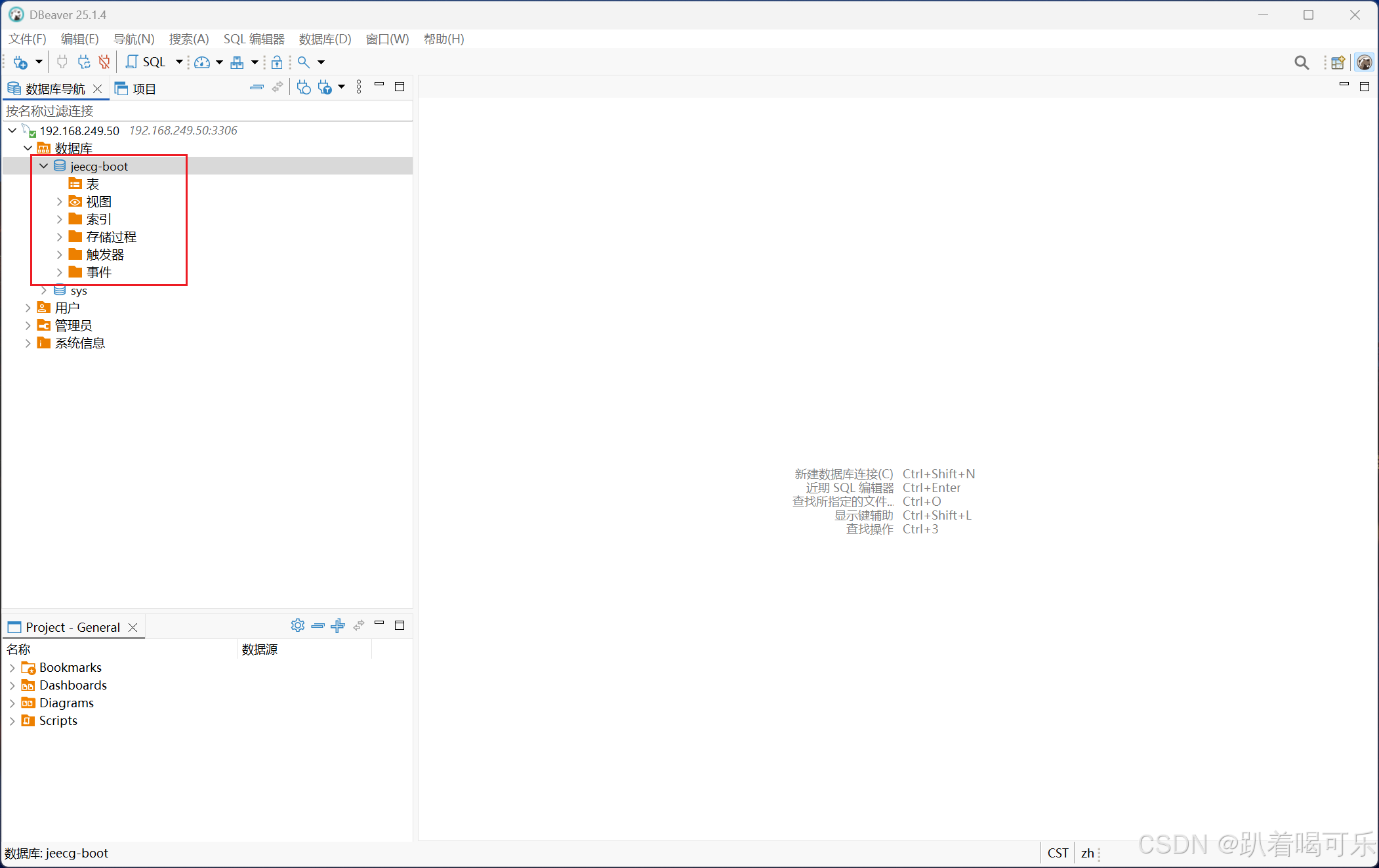Toggle link with editor in navigator
Viewport: 1379px width, 868px height.
click(278, 87)
